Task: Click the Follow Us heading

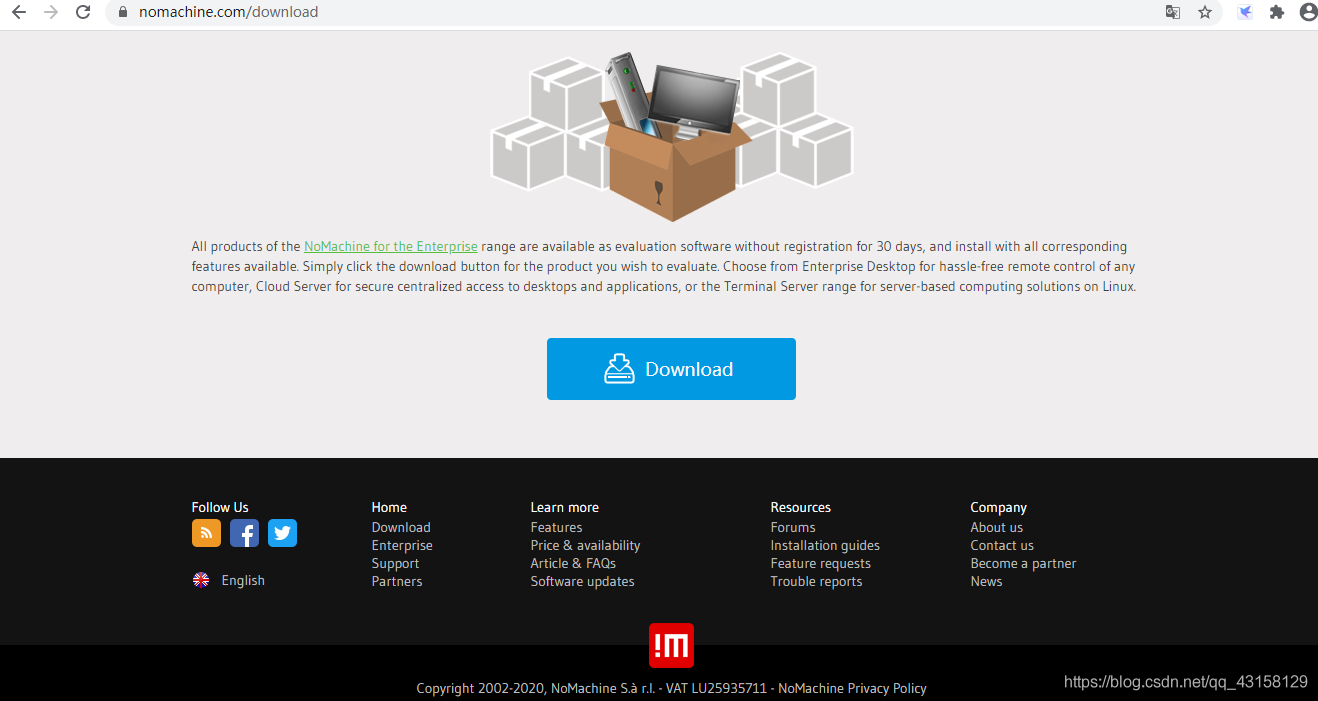Action: (220, 507)
